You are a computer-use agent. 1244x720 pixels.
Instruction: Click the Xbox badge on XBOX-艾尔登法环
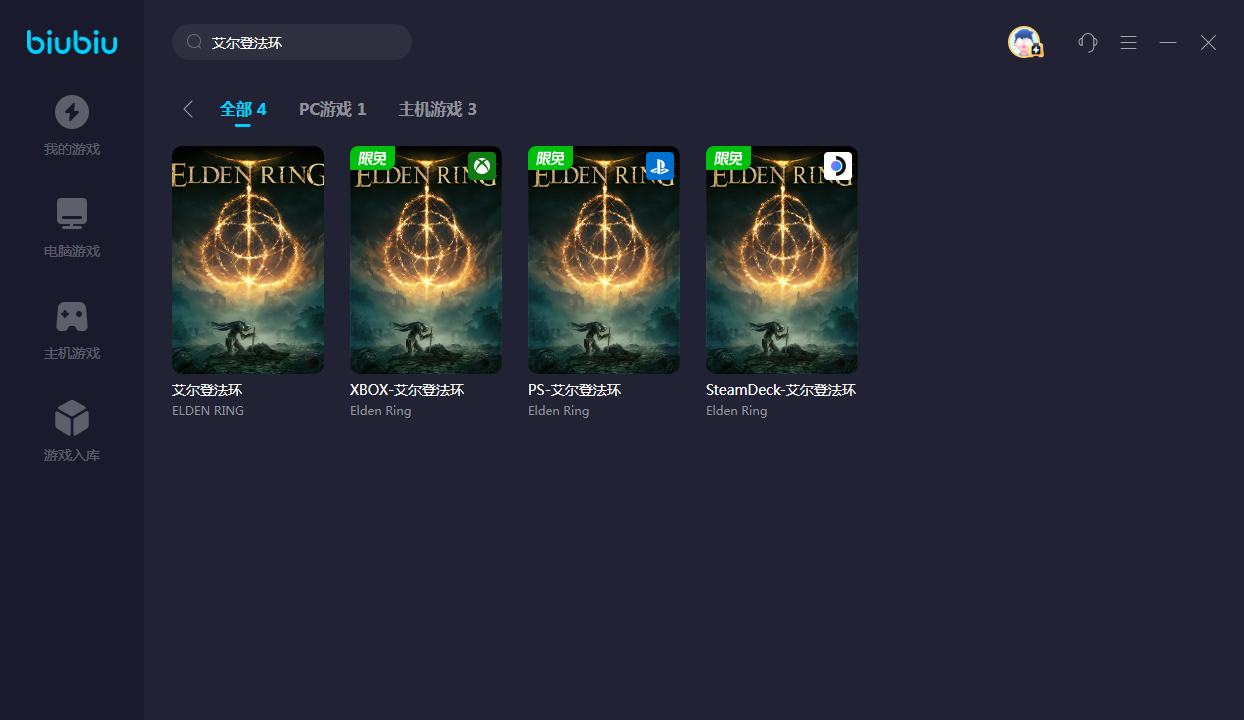point(482,166)
